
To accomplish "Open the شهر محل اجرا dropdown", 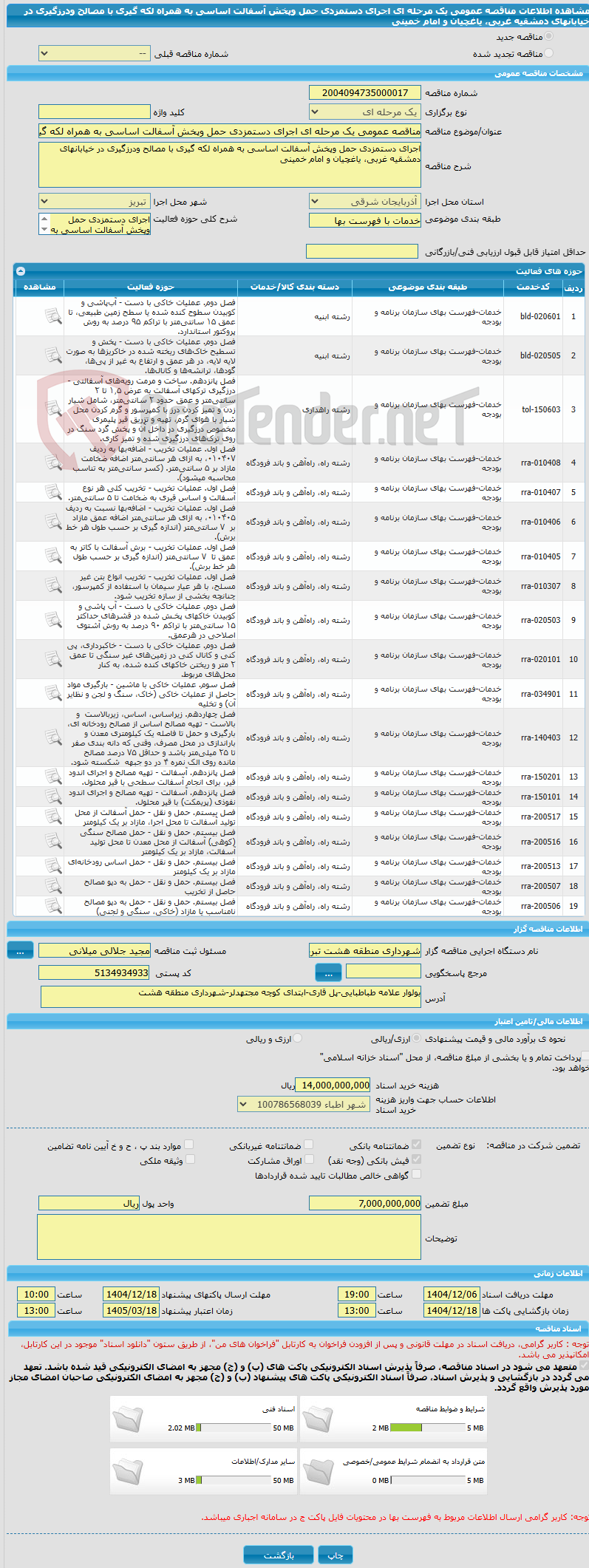I will point(95,201).
